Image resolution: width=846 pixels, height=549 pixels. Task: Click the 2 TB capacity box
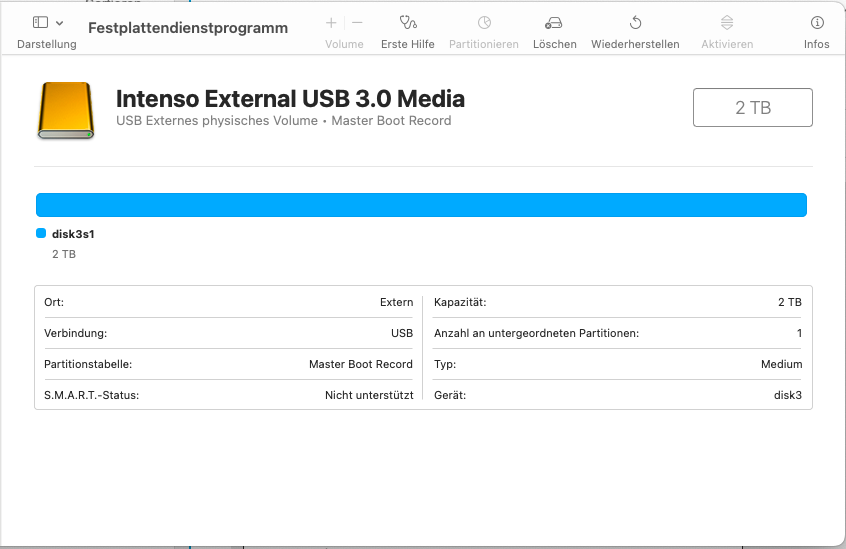pyautogui.click(x=752, y=108)
